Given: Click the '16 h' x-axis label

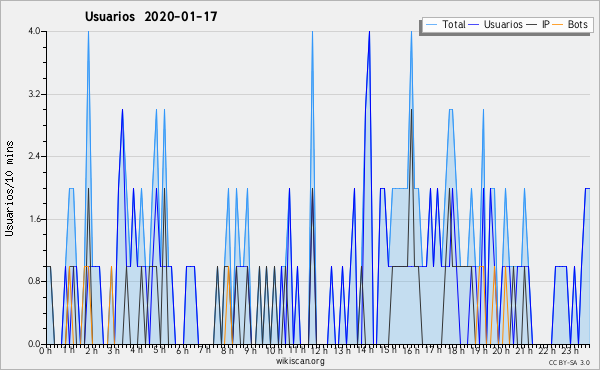Looking at the screenshot, I should 411,351.
